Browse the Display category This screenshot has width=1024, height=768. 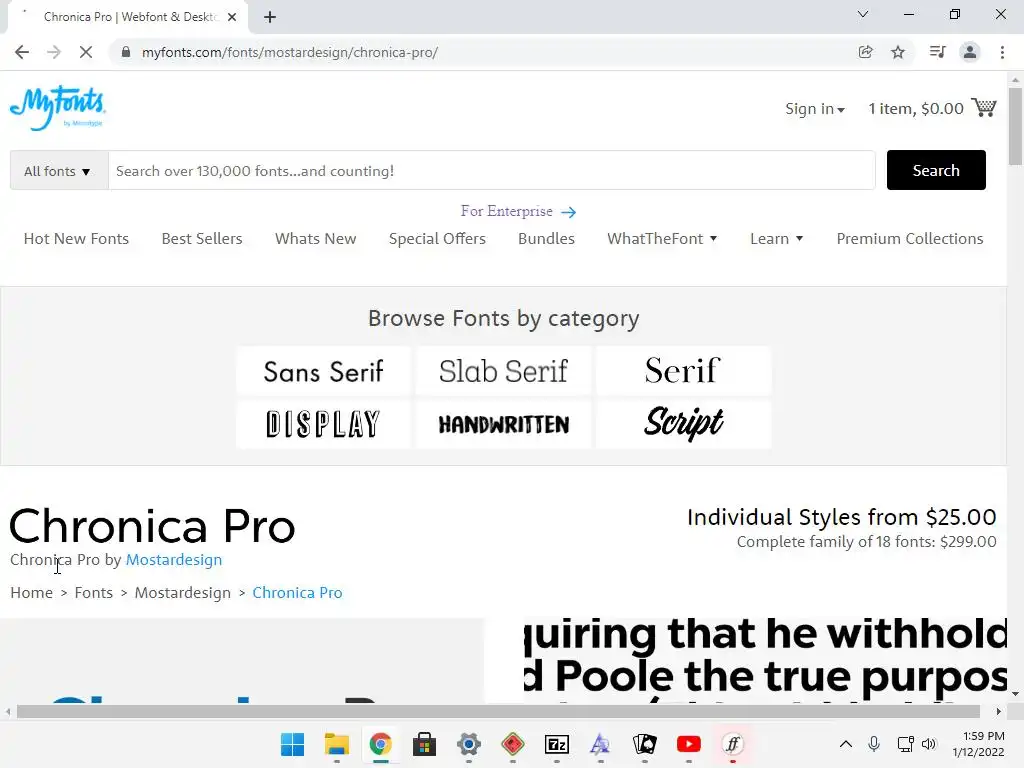tap(323, 424)
